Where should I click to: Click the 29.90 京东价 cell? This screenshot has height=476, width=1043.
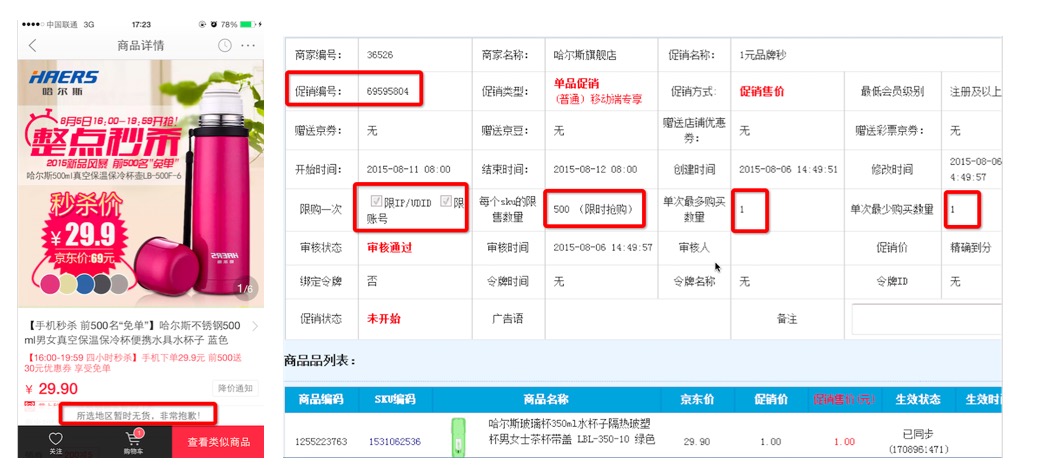[697, 441]
